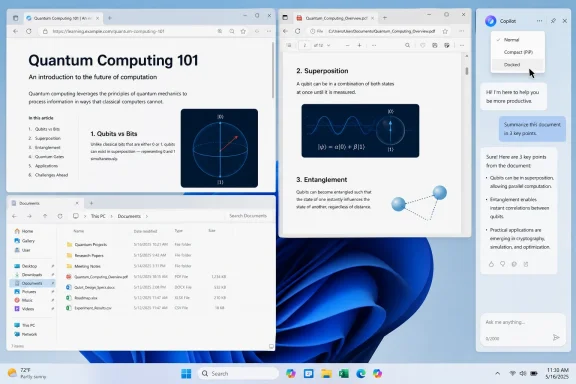Send the Copilot message with arrow icon

click(556, 337)
